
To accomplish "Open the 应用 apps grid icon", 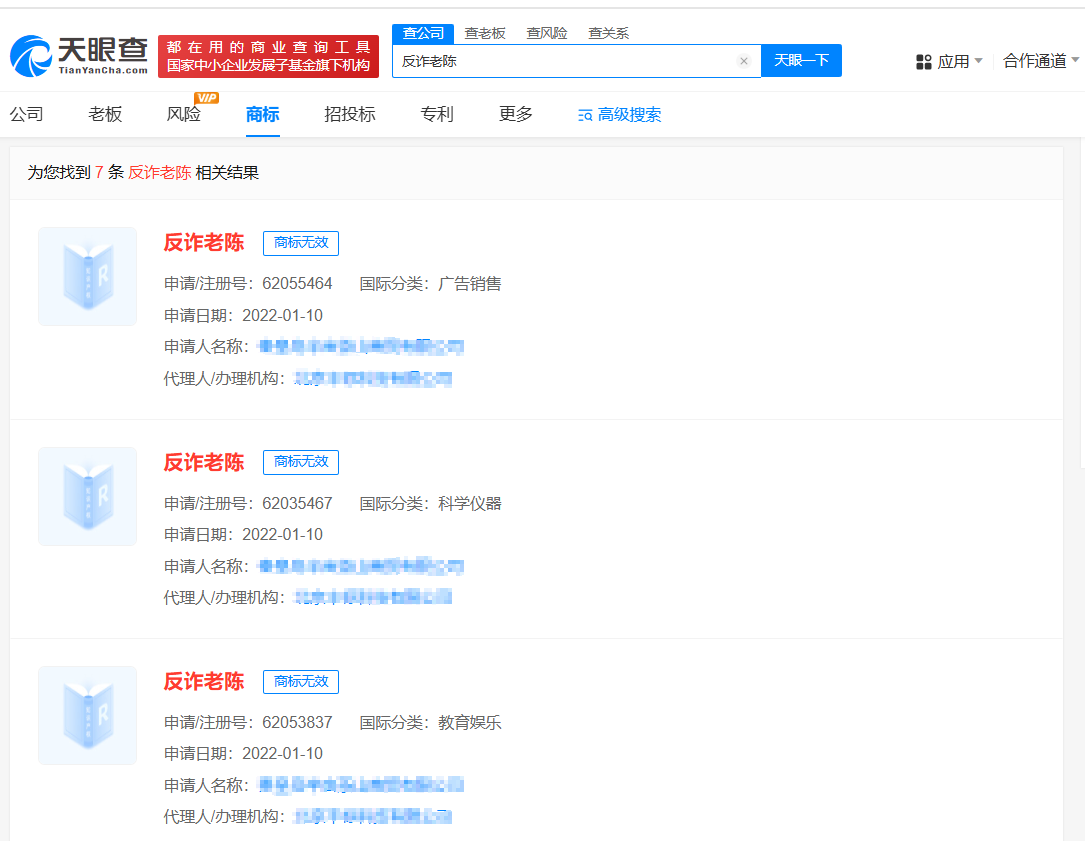I will pyautogui.click(x=924, y=62).
